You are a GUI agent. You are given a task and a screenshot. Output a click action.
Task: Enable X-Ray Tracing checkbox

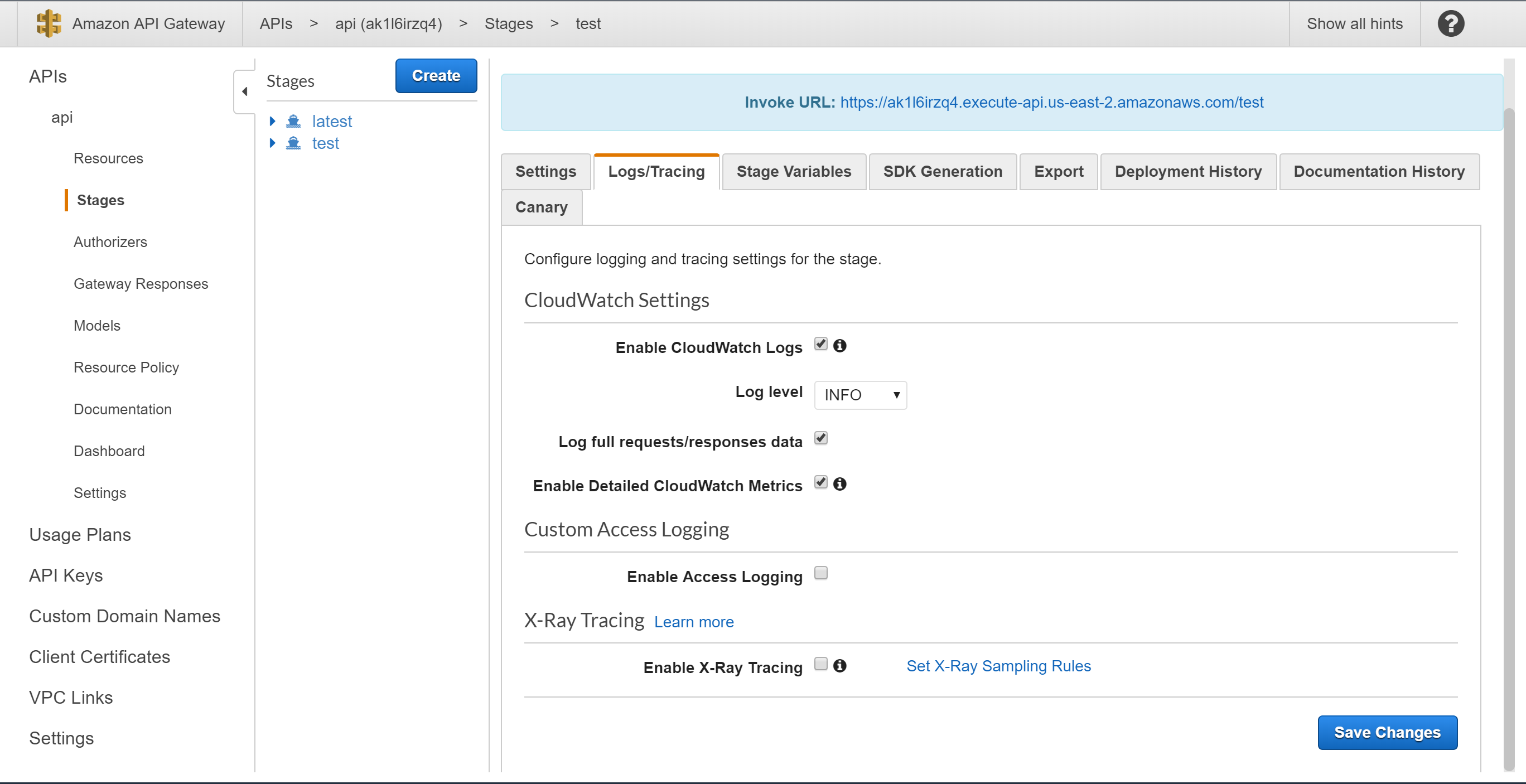(x=820, y=664)
